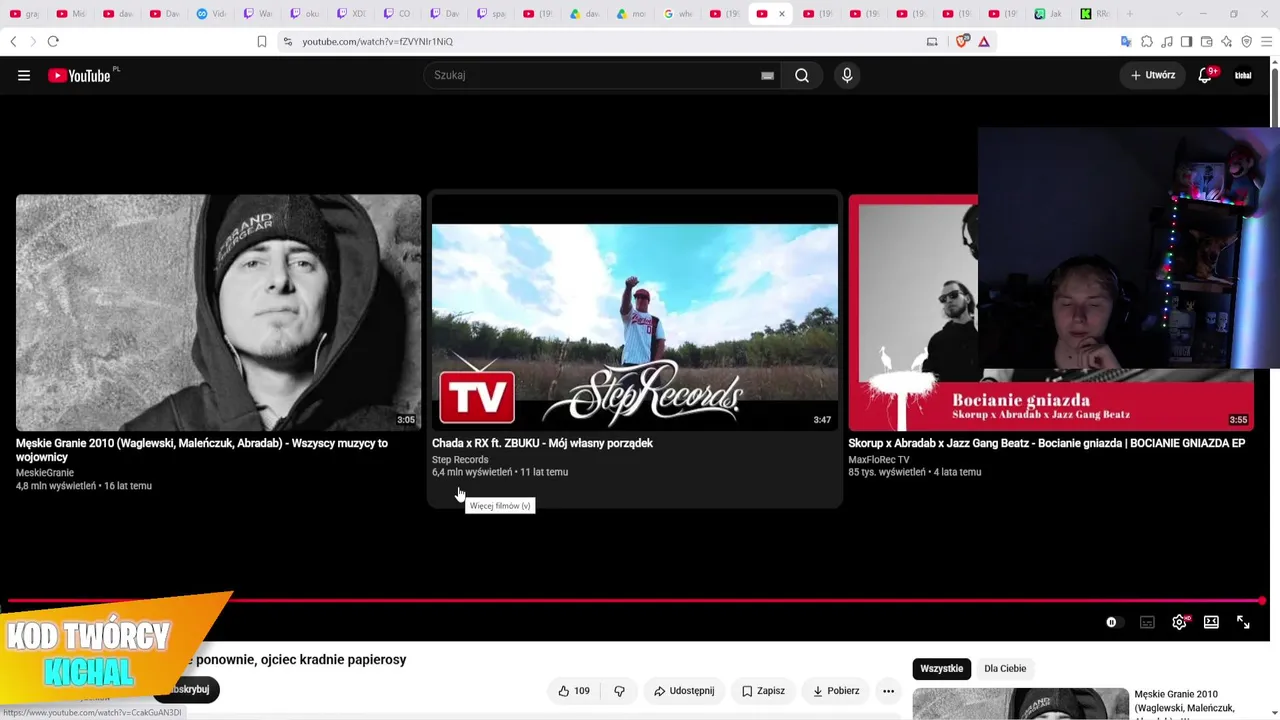Switch to the 'RRc' tab
Screen dimensions: 1280x720
[x=1096, y=14]
